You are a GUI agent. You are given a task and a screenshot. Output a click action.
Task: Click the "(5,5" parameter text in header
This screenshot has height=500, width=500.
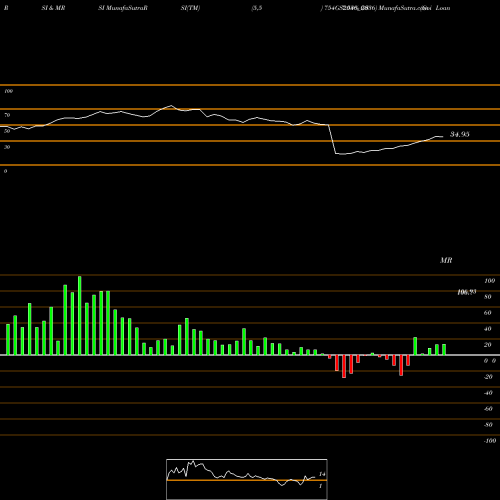(x=257, y=8)
